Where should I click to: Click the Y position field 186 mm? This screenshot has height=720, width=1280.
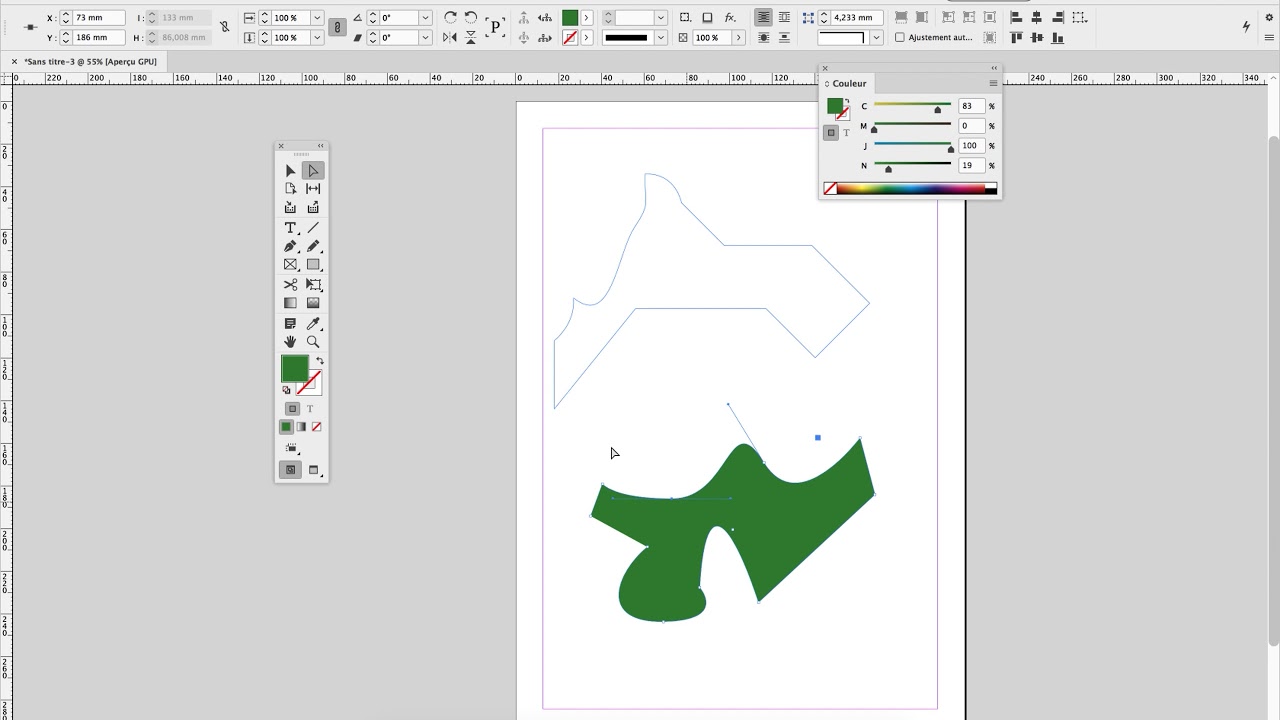click(x=99, y=38)
